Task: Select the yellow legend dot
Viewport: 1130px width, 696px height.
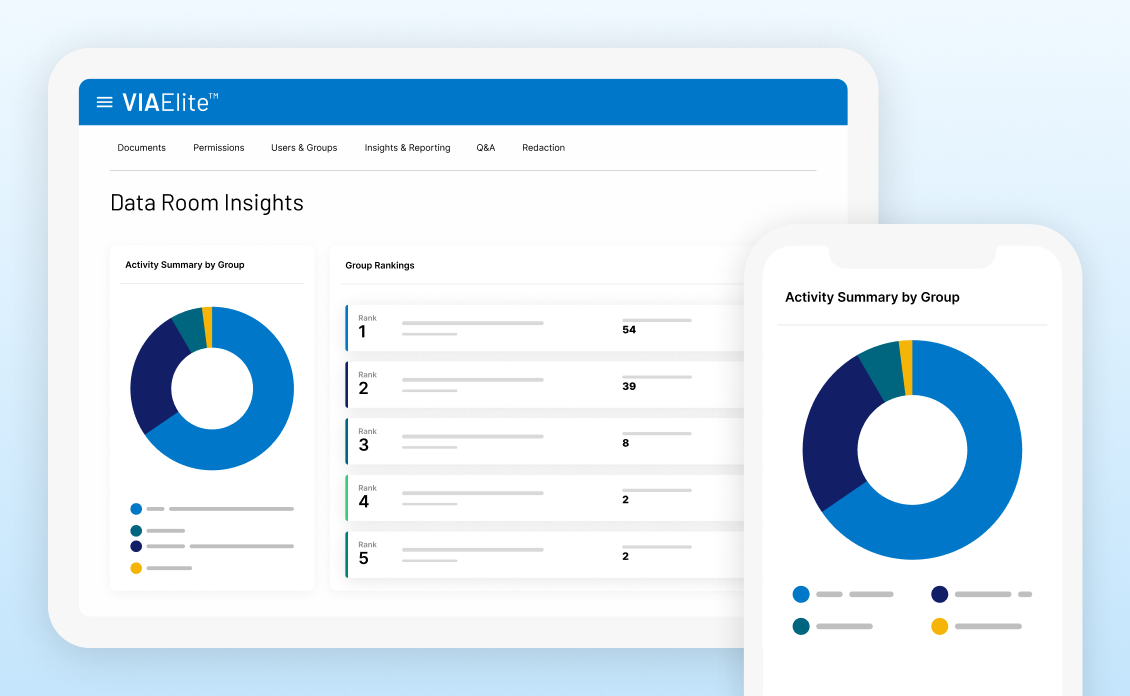Action: coord(135,567)
